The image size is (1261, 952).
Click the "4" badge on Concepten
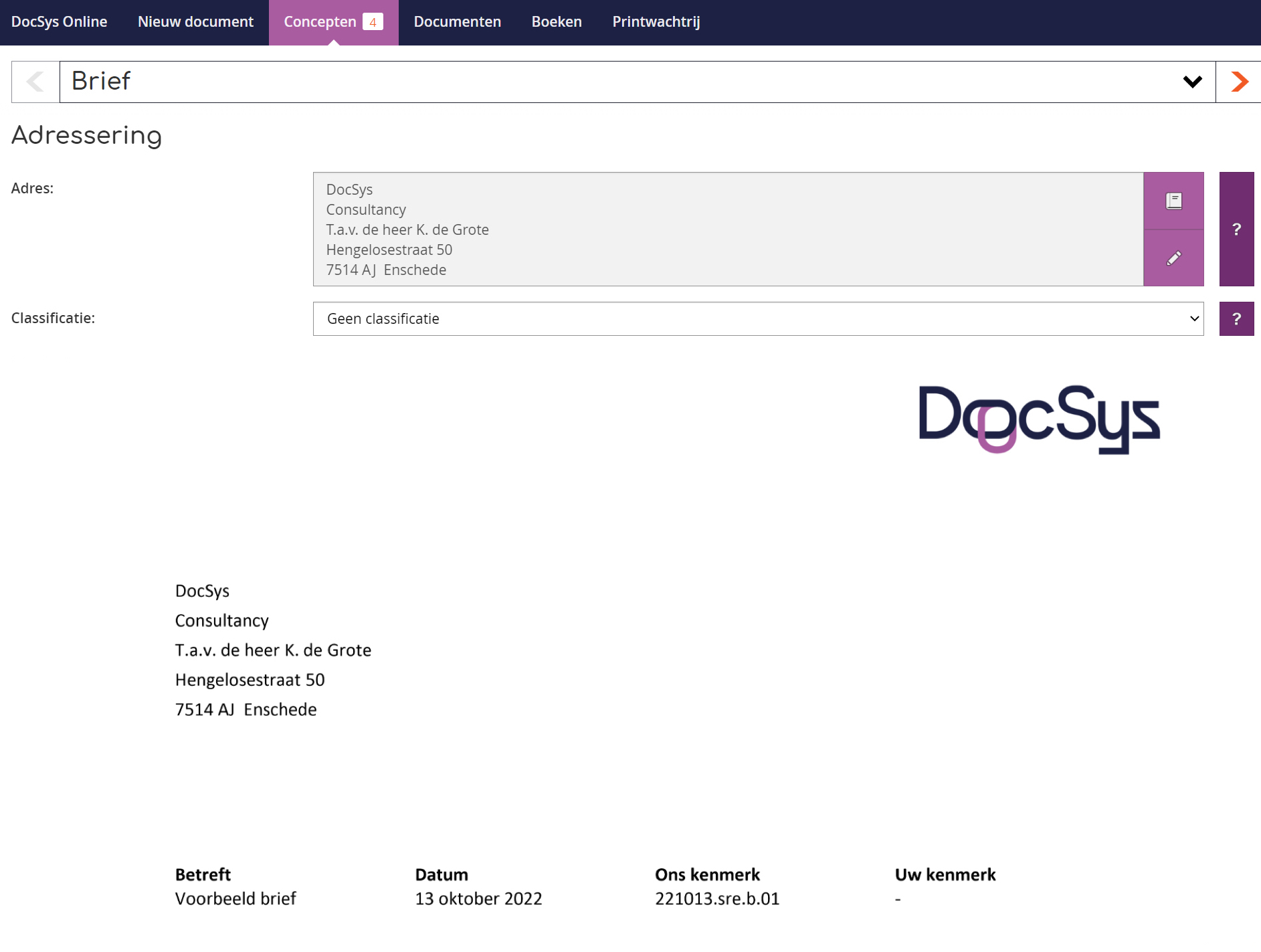tap(373, 21)
